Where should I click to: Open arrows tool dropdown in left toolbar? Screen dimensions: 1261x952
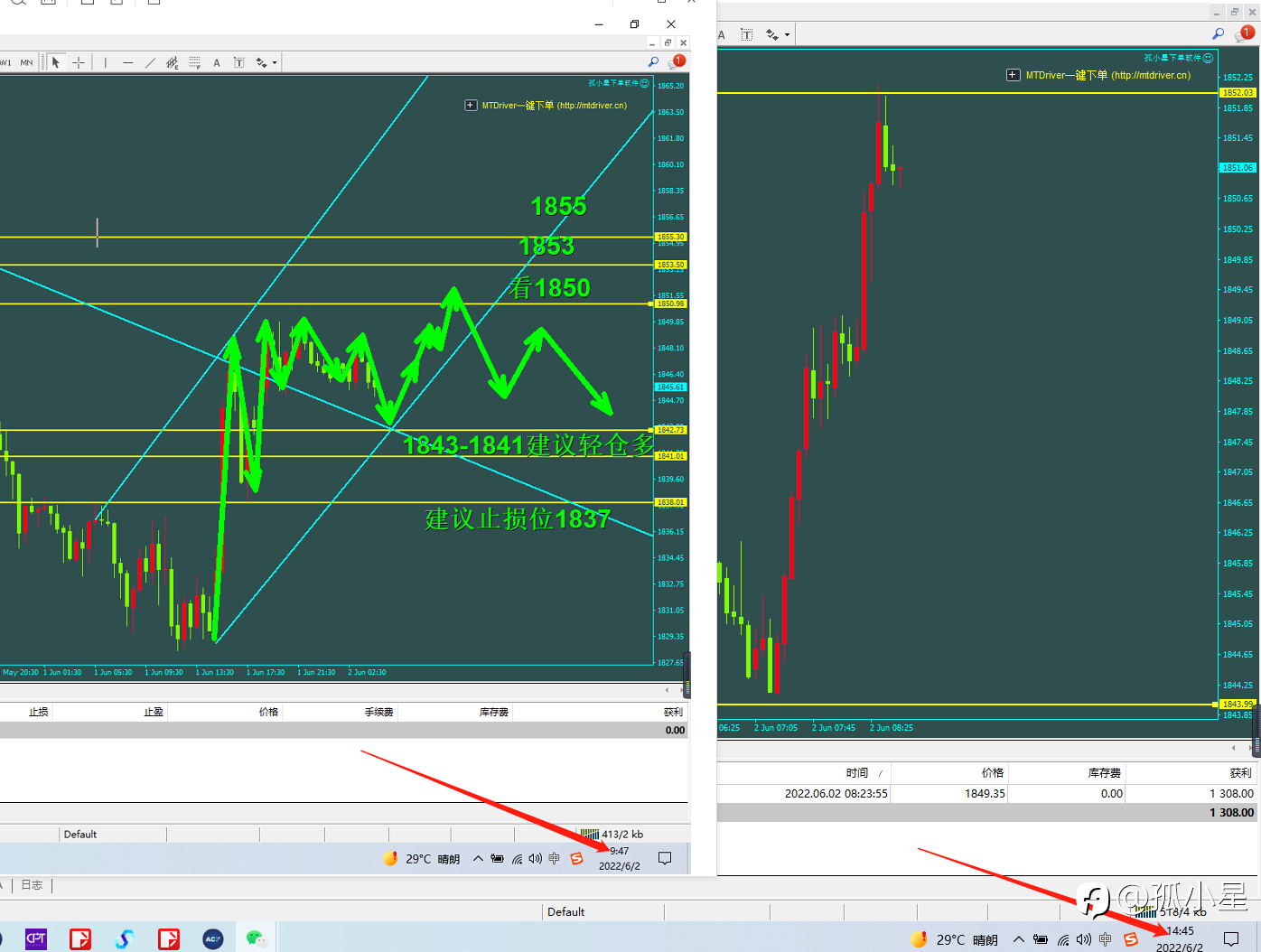[x=275, y=62]
